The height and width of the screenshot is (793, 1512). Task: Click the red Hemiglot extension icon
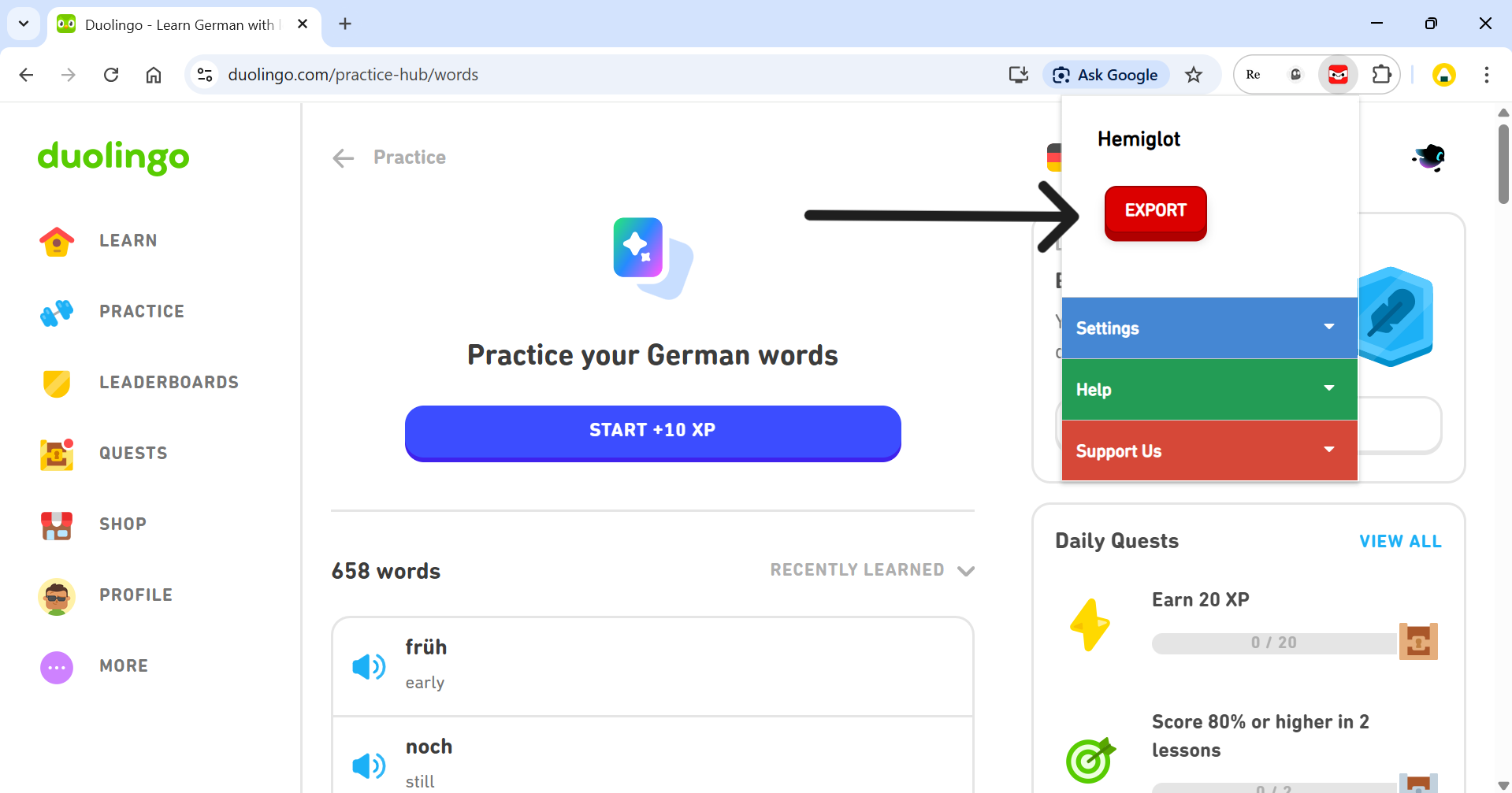(1338, 75)
